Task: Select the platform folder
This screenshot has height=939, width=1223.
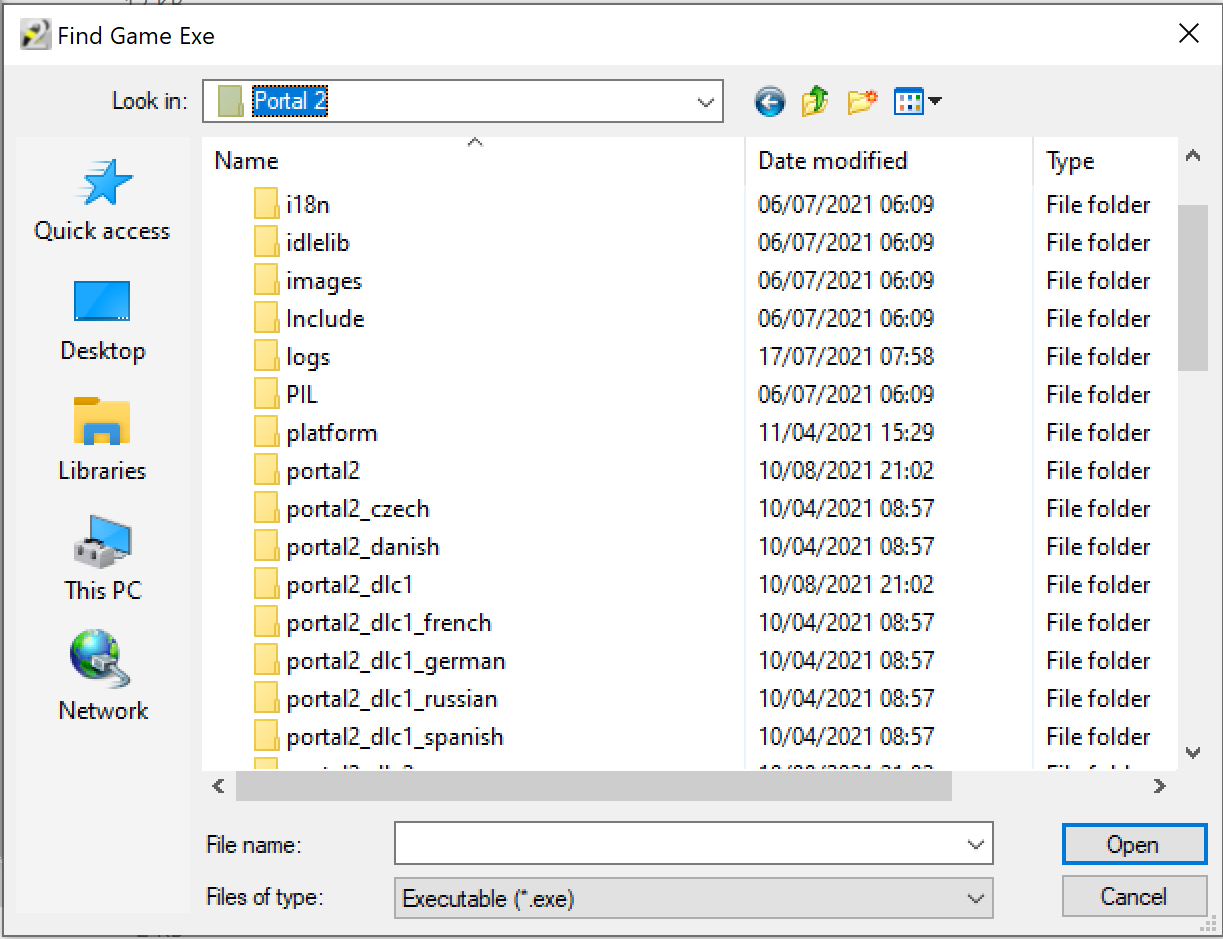Action: [x=331, y=433]
